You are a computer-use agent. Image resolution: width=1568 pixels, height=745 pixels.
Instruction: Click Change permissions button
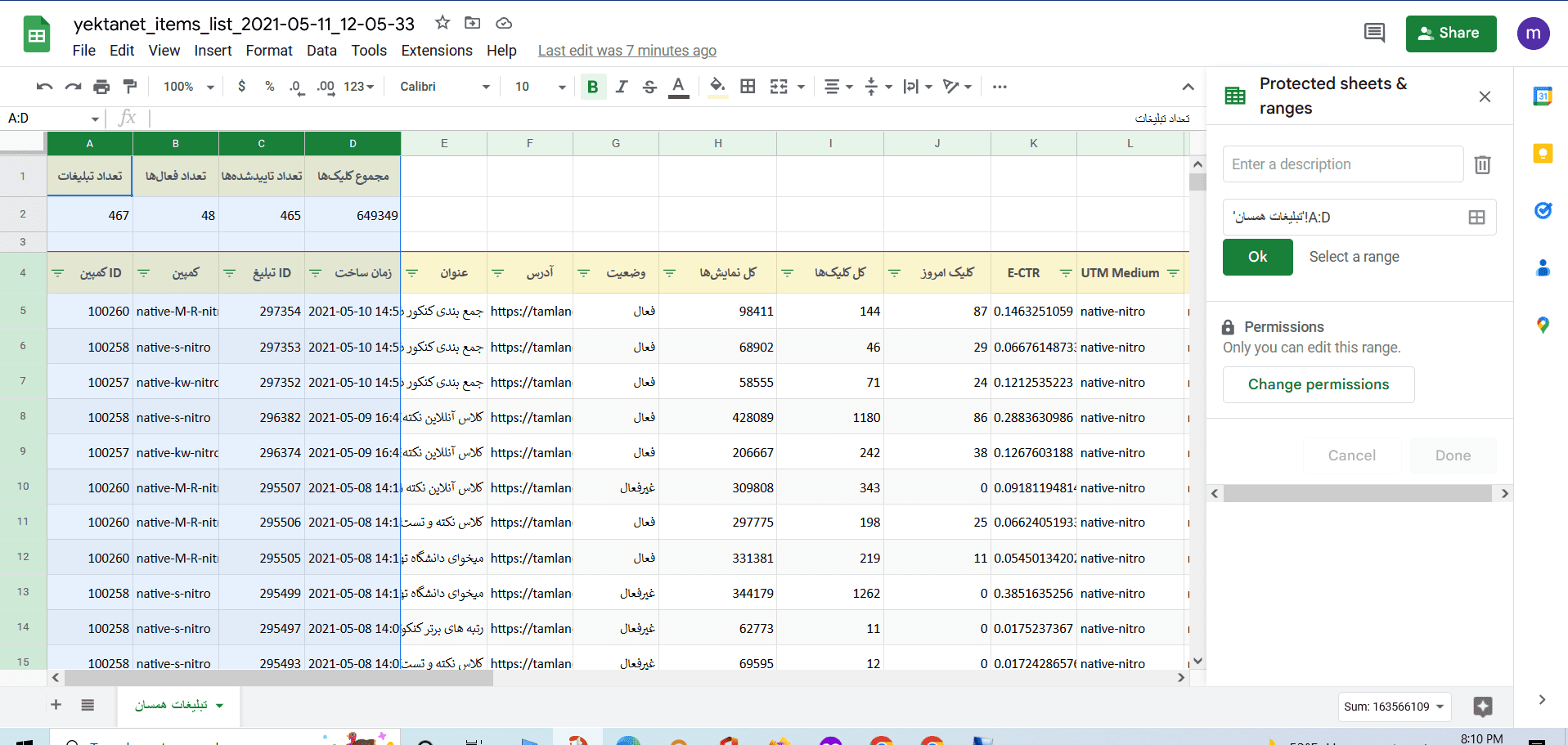(x=1319, y=384)
